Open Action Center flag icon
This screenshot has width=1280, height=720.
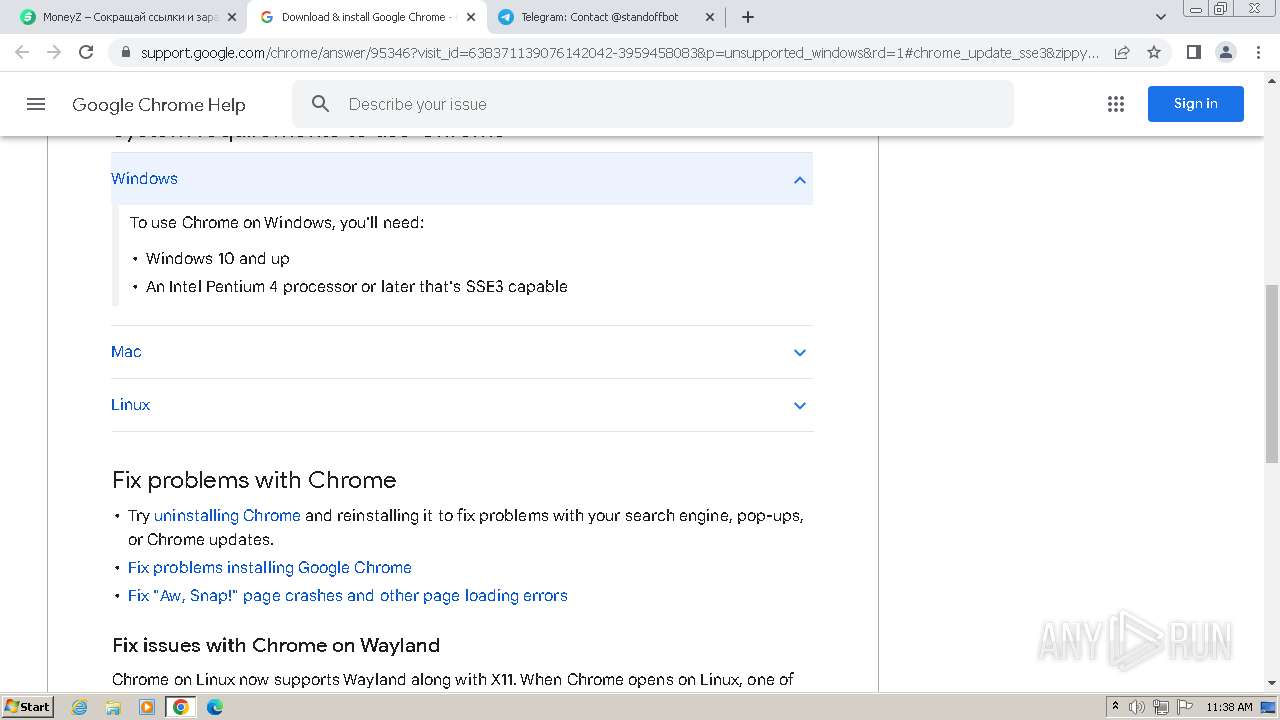1185,707
